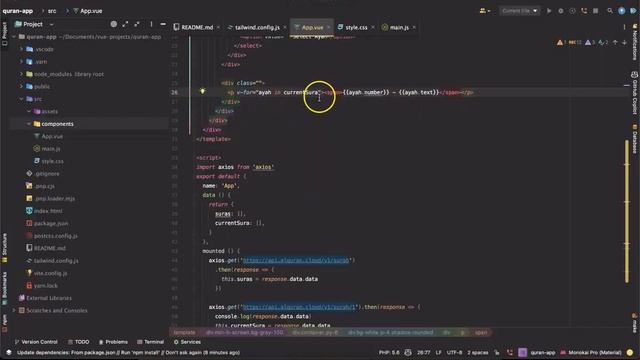Screen dimensions: 640x360
Task: Select index.html in the project tree
Action: pyautogui.click(x=48, y=211)
